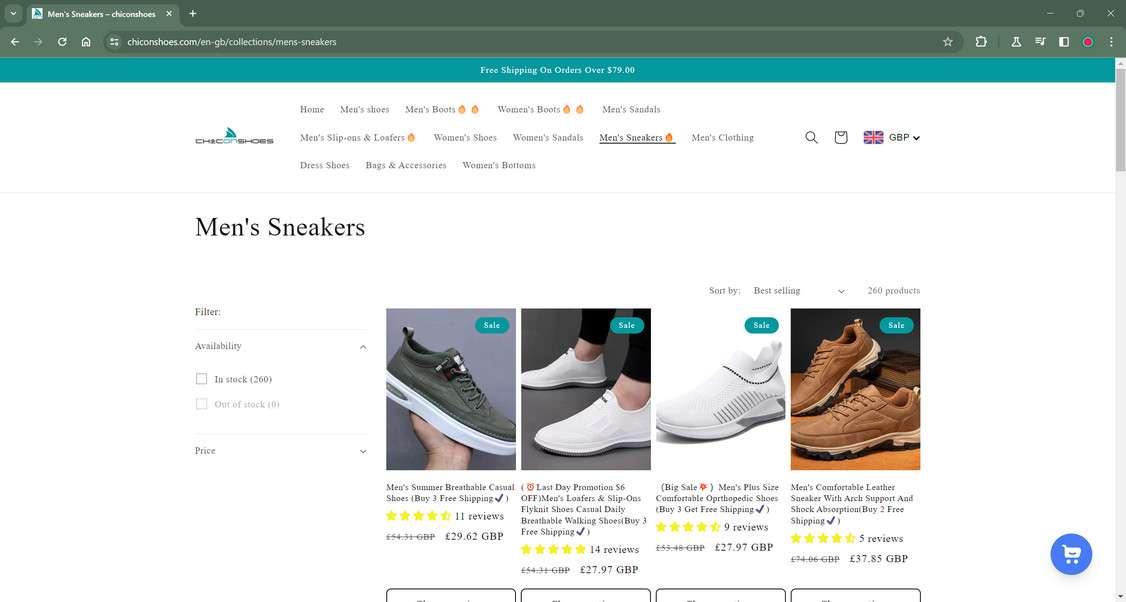Enable the In stock filter checkbox
Viewport: 1126px width, 602px height.
point(201,379)
